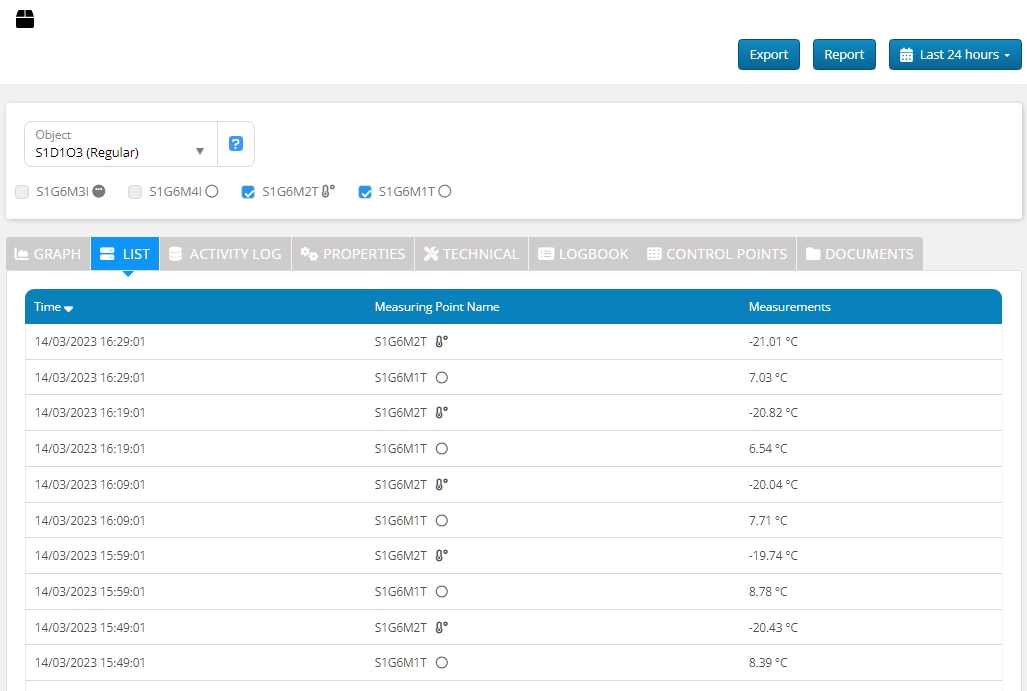
Task: Switch to the GRAPH tab
Action: pos(48,254)
